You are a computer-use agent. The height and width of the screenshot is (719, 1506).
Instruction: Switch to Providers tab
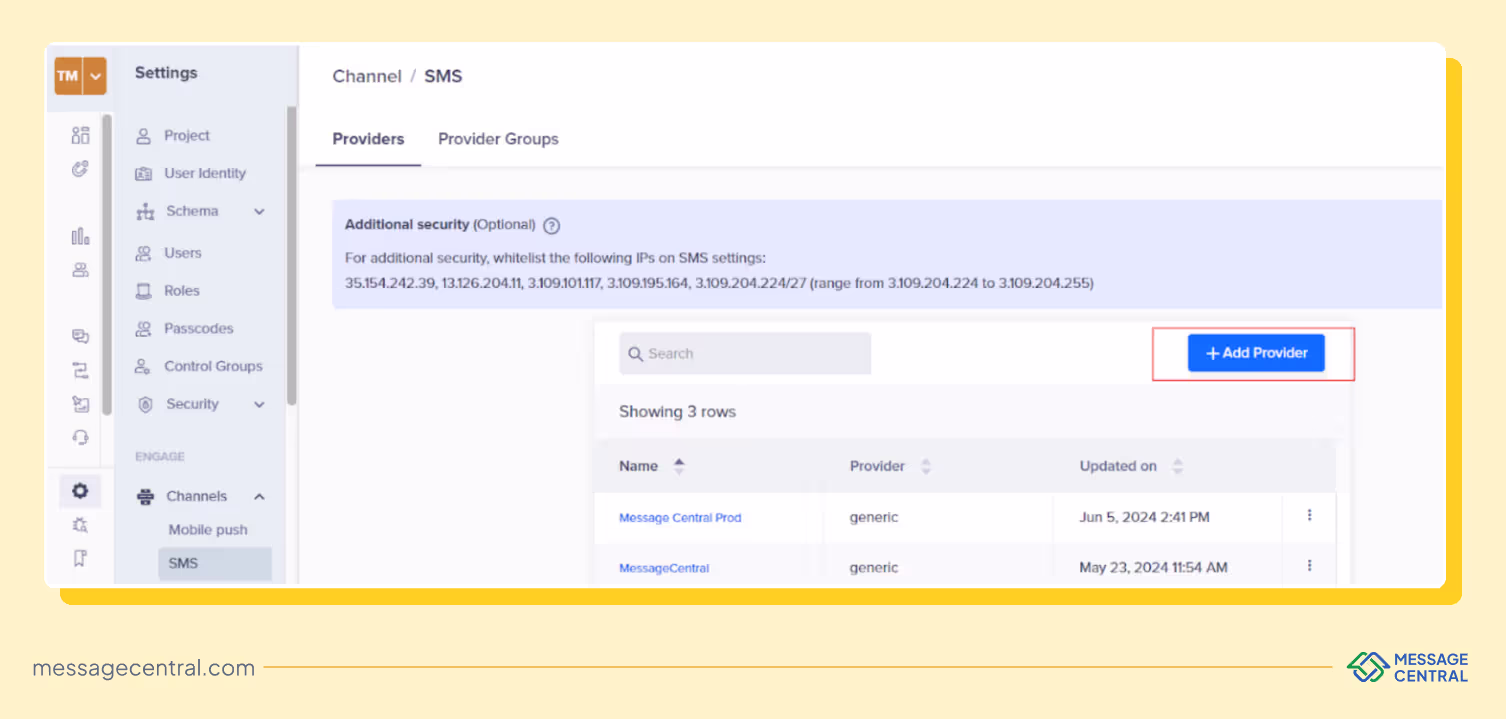[x=368, y=140]
